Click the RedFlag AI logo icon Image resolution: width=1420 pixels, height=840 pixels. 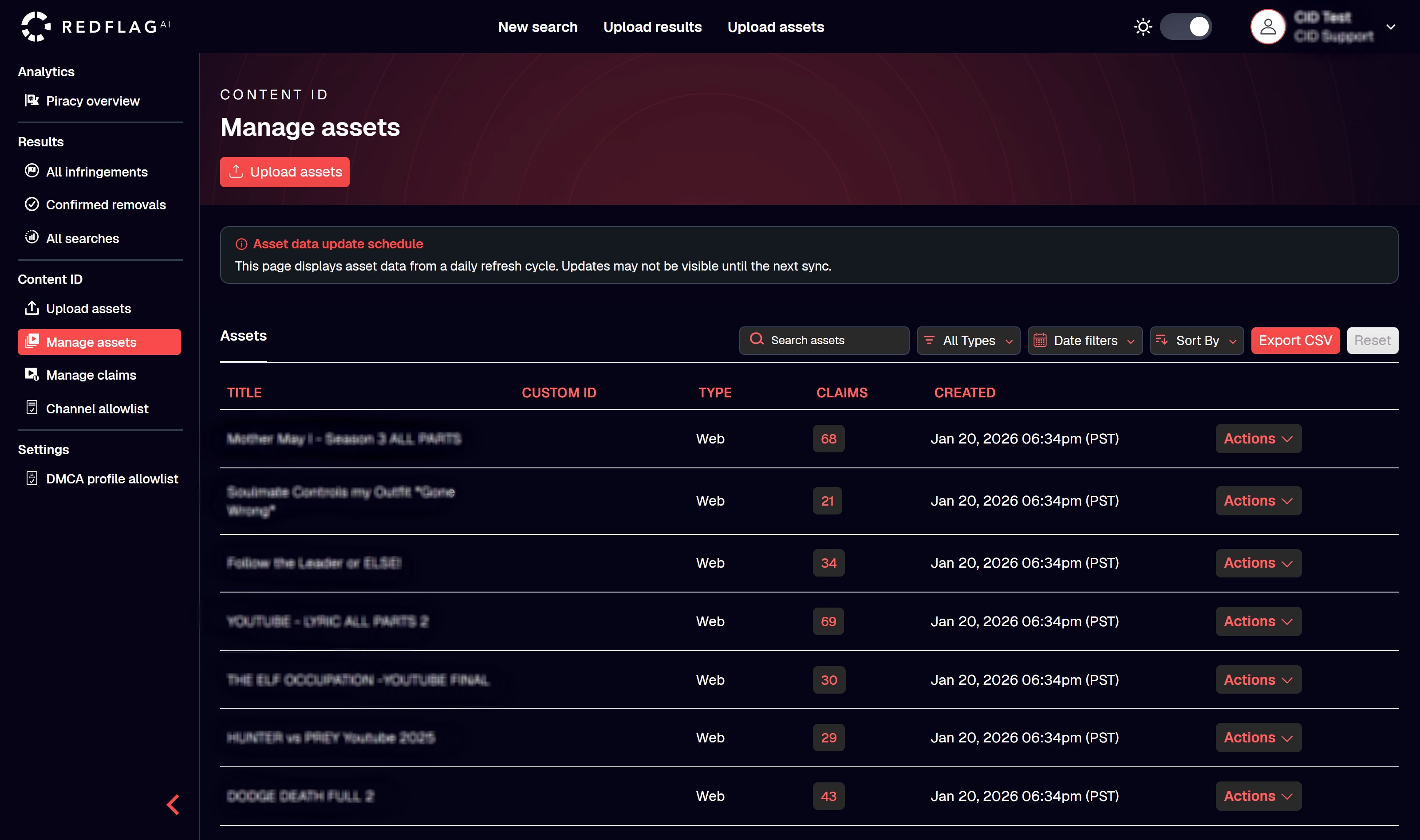pos(35,27)
